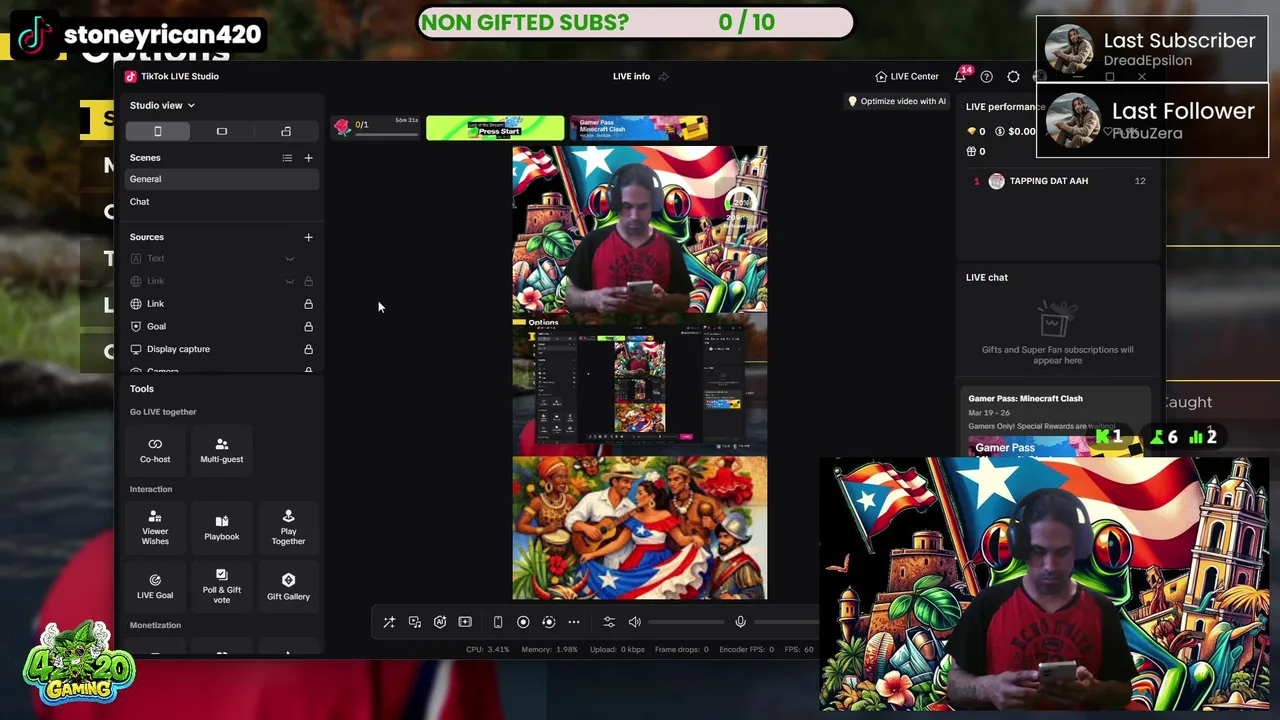The image size is (1280, 720).
Task: Open Gamer Pass Minecraft Clash banner
Action: point(639,128)
